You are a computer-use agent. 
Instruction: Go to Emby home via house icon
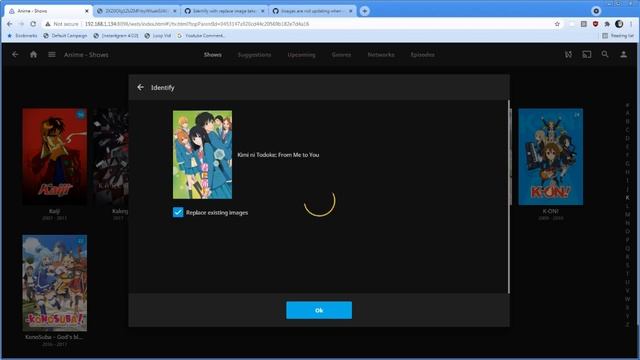point(33,54)
